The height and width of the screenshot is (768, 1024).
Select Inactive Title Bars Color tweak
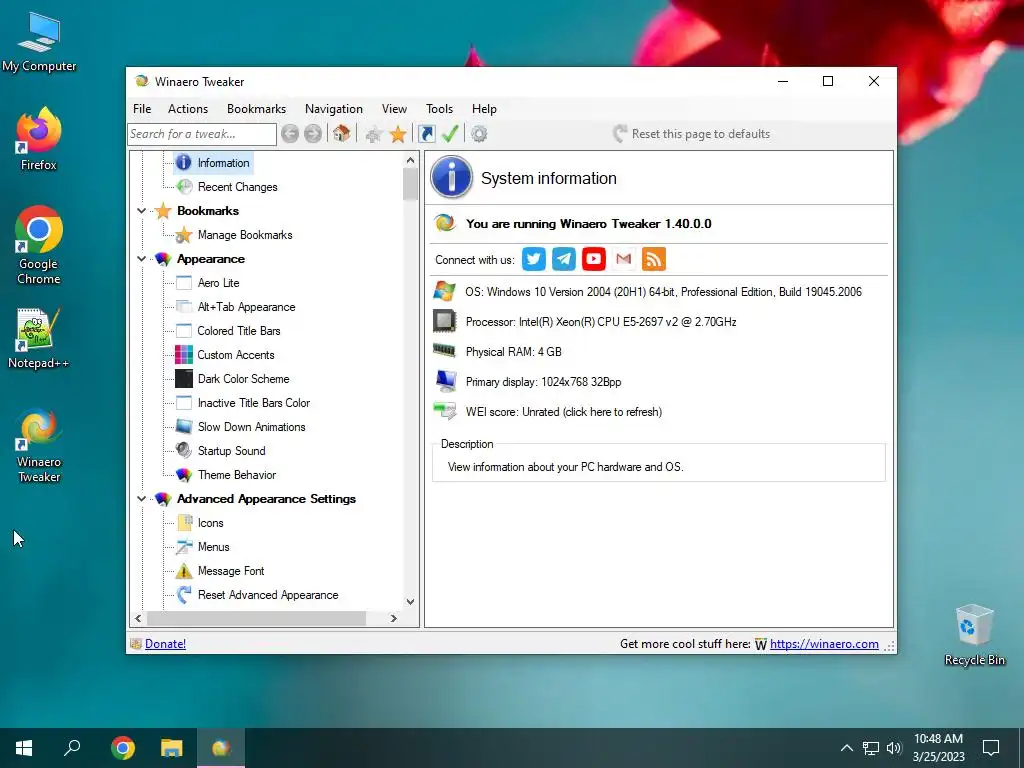click(253, 403)
